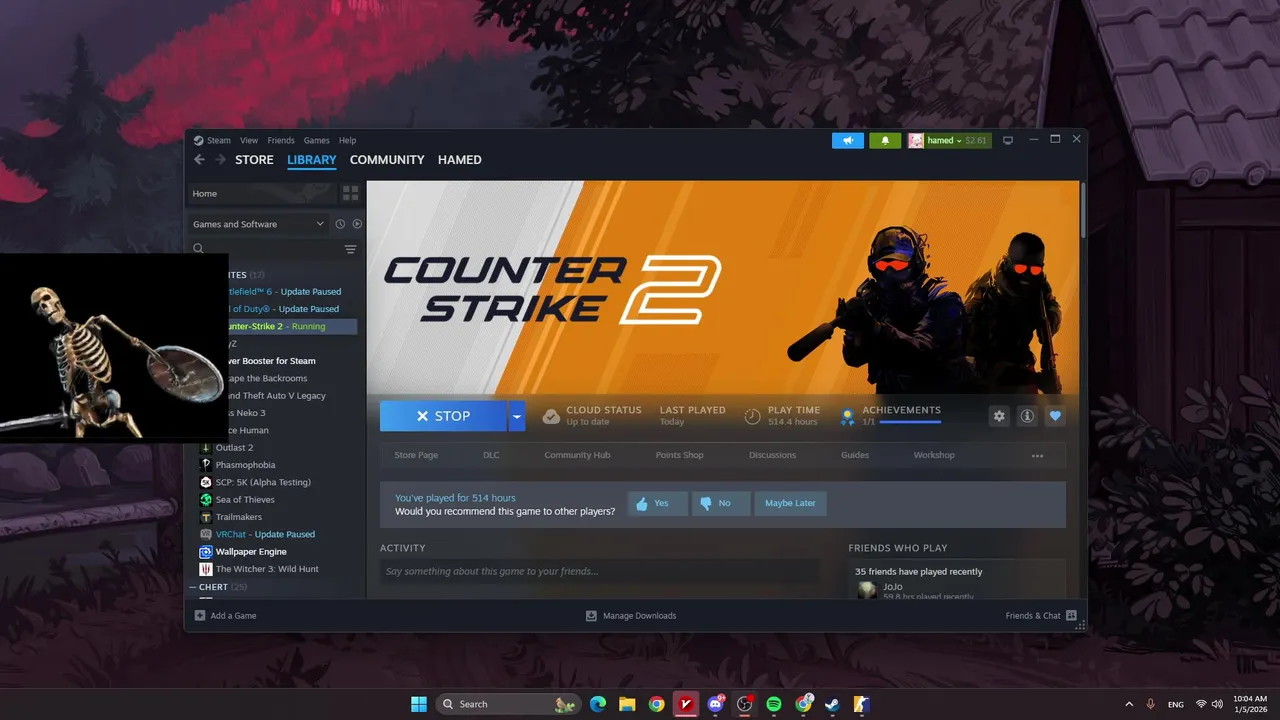
Task: Switch to the COMMUNITY tab
Action: pyautogui.click(x=387, y=160)
